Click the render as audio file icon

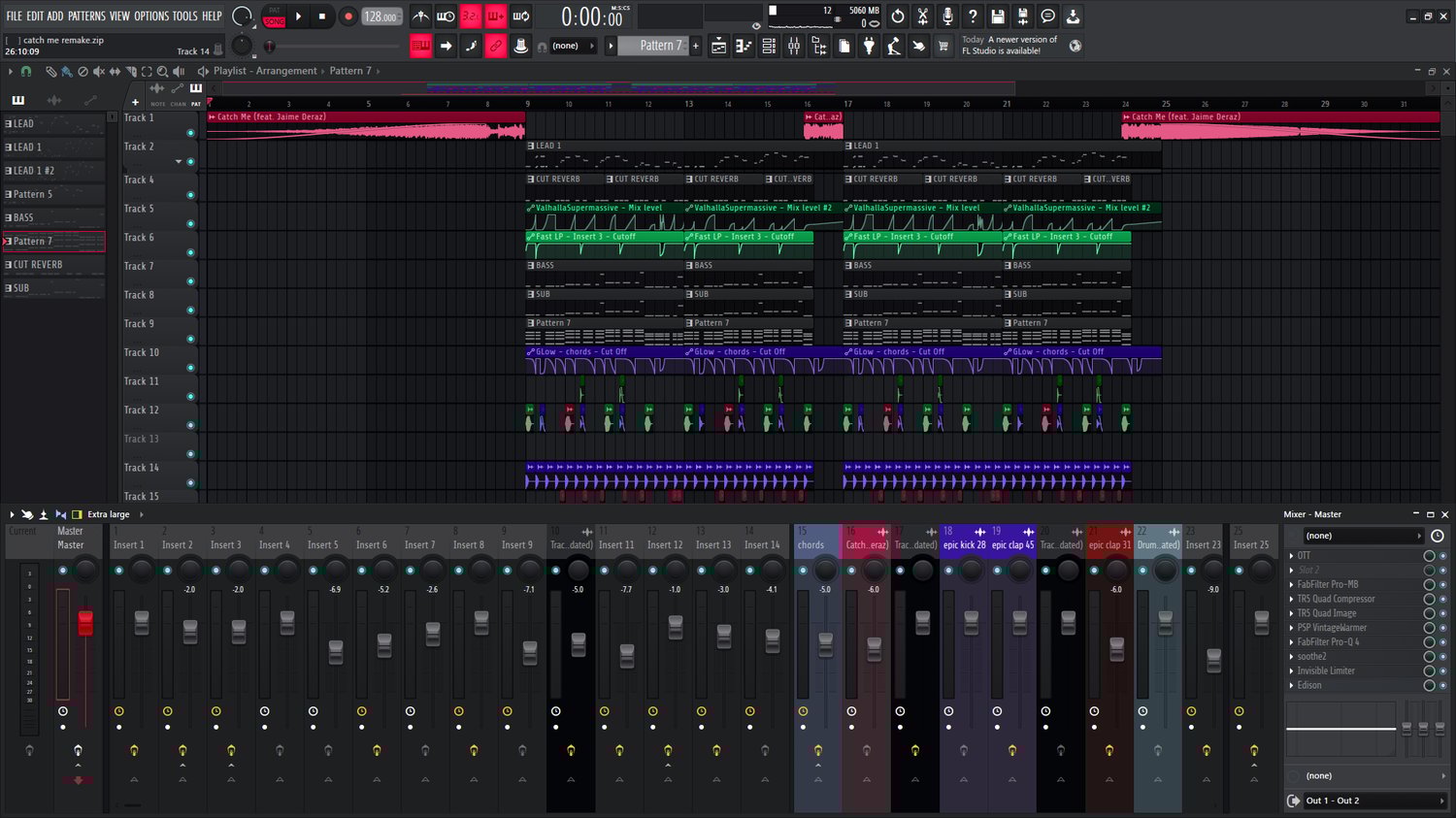click(x=1023, y=16)
